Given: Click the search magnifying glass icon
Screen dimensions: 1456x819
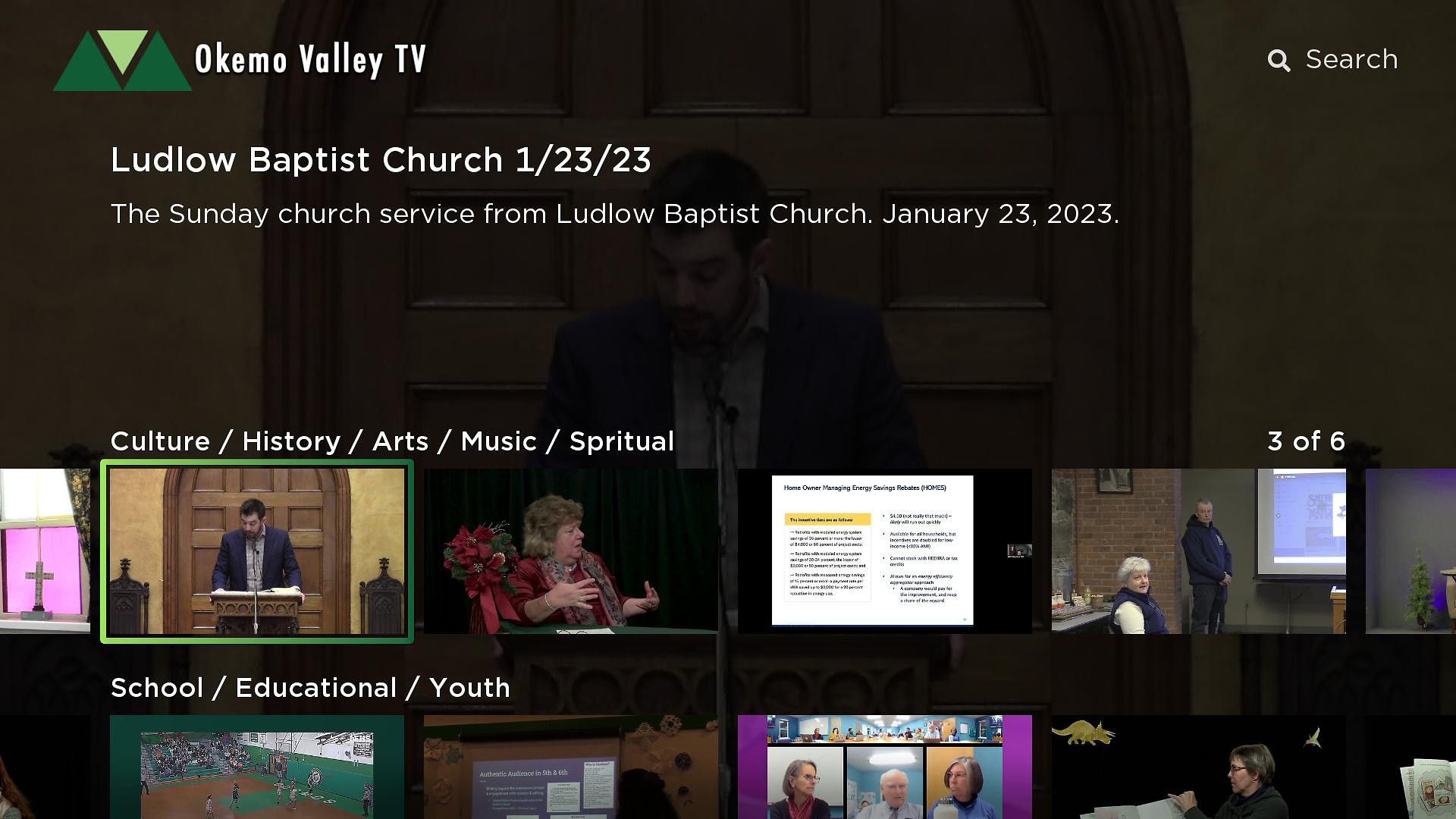Looking at the screenshot, I should [1279, 61].
